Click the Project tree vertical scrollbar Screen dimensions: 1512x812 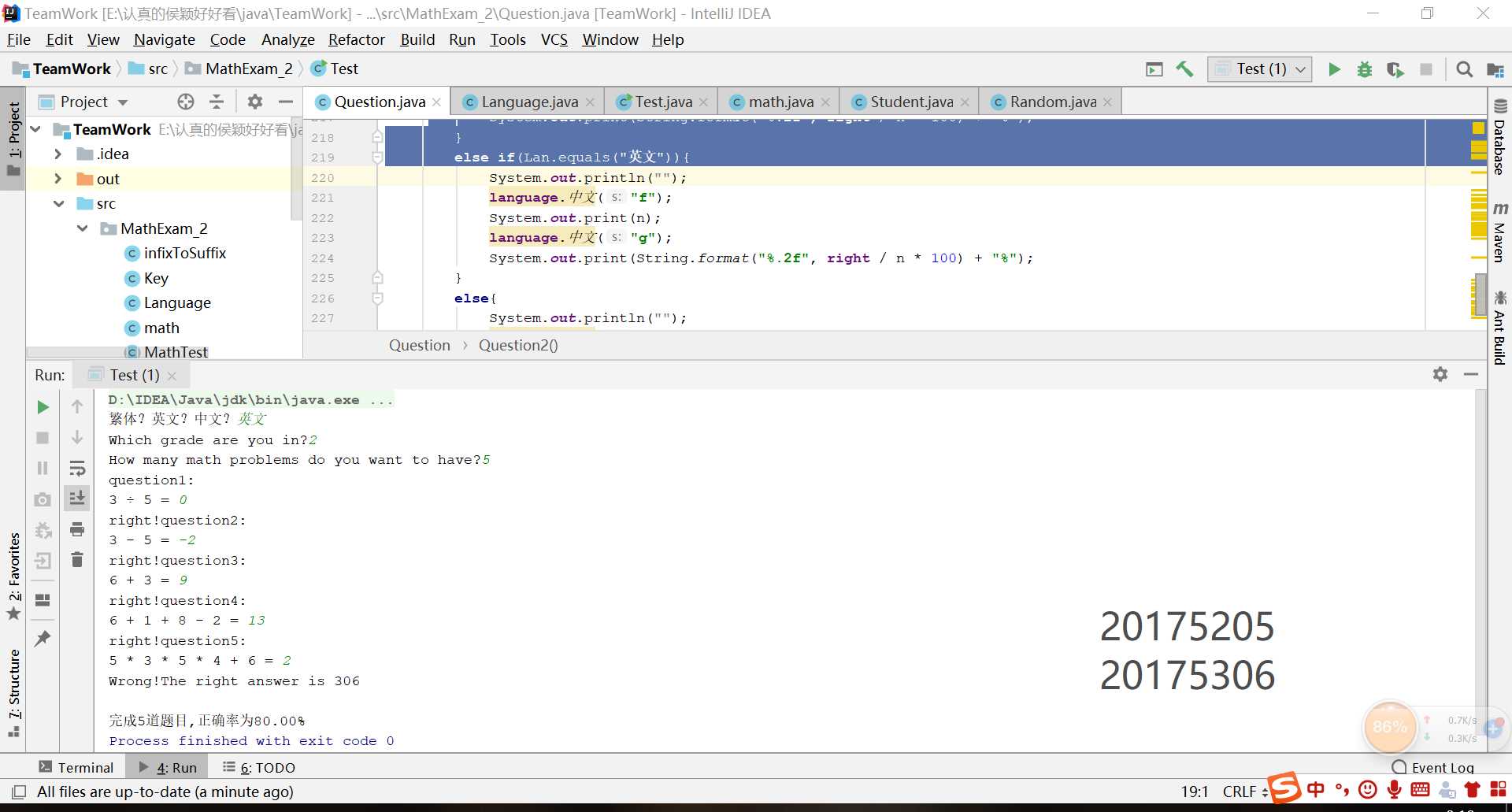tap(296, 169)
